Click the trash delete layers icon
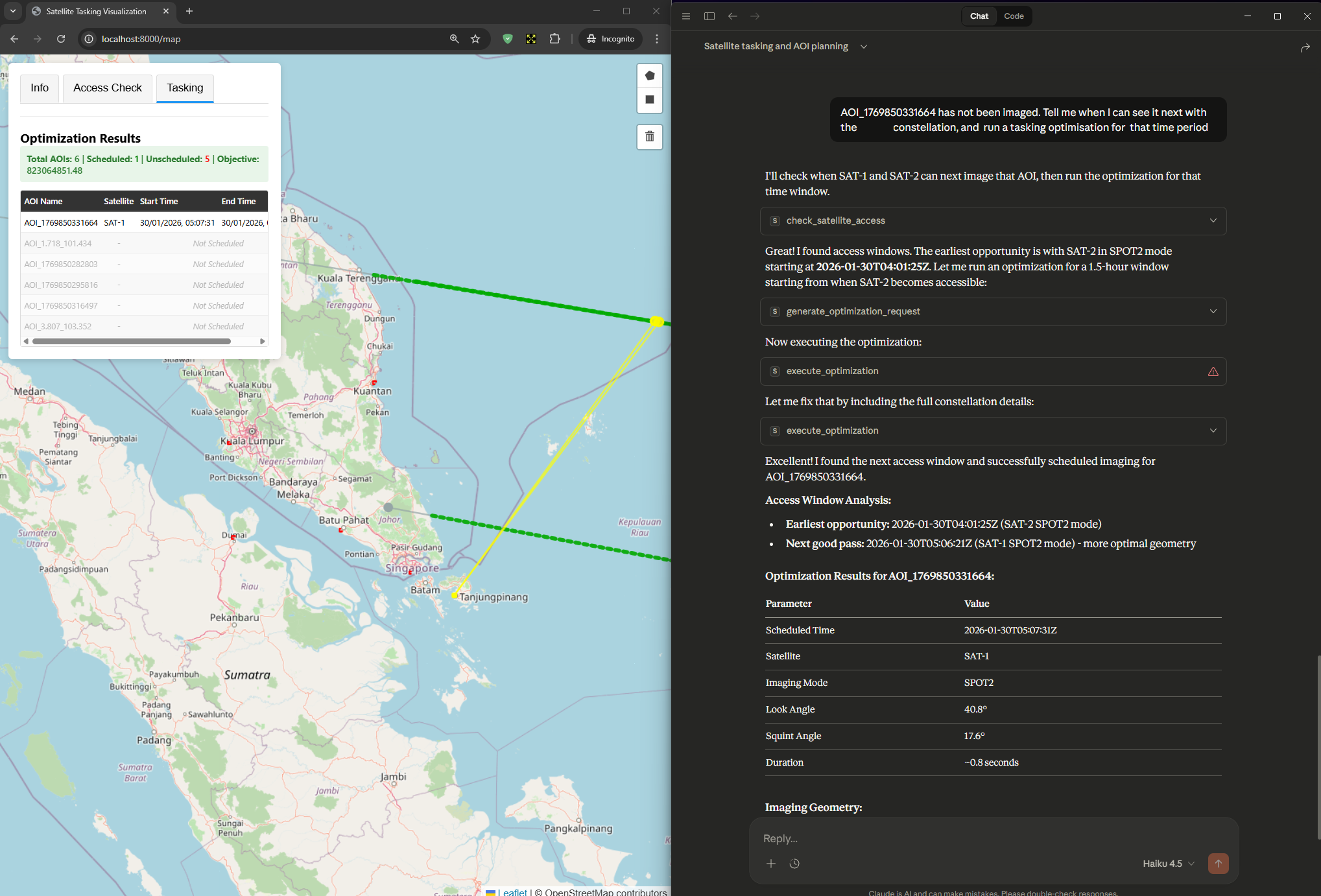Screen dimensions: 1321x896 (x=649, y=137)
